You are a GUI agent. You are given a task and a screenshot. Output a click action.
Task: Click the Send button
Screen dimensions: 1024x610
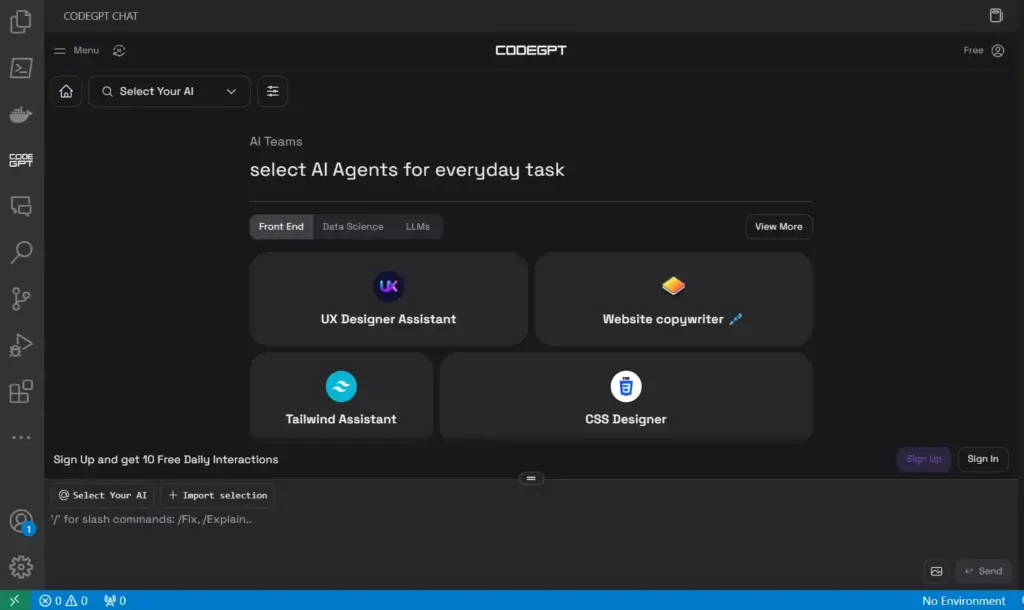click(x=984, y=571)
